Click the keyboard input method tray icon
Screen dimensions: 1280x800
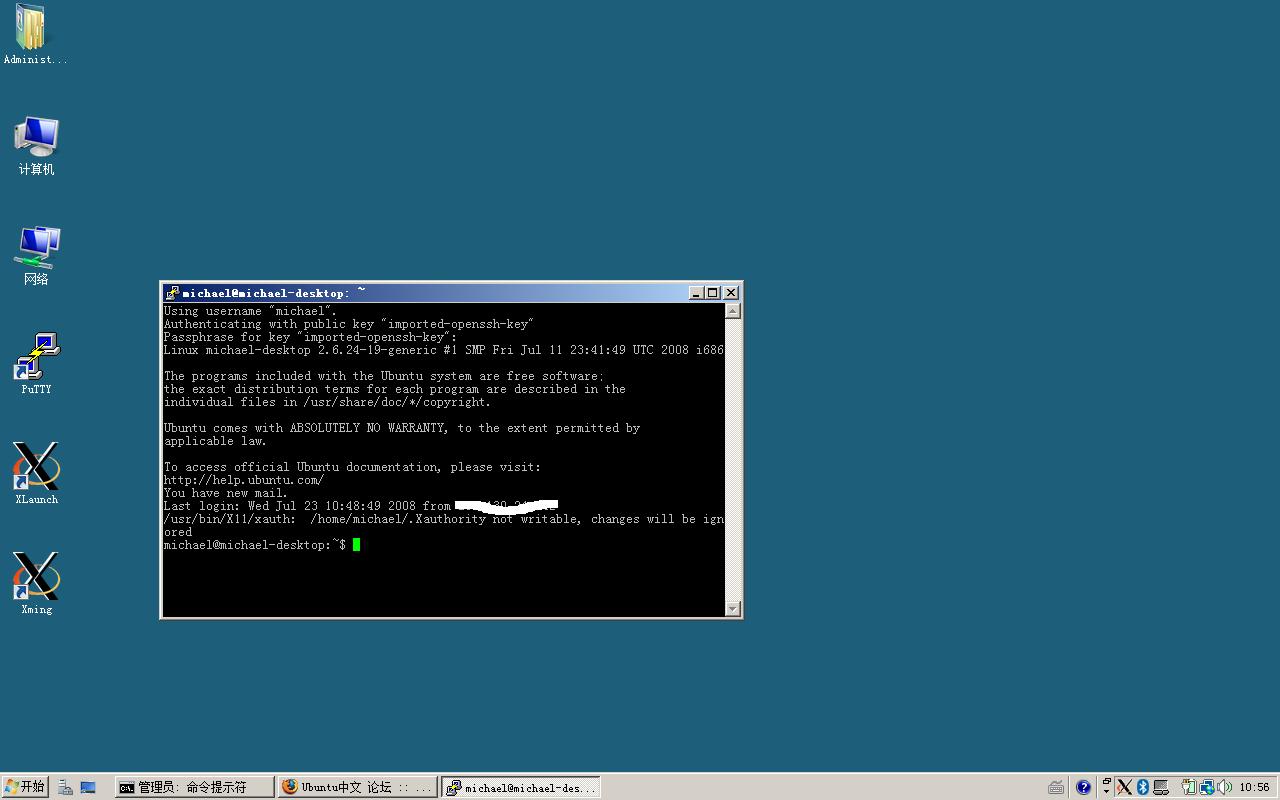click(x=1056, y=788)
